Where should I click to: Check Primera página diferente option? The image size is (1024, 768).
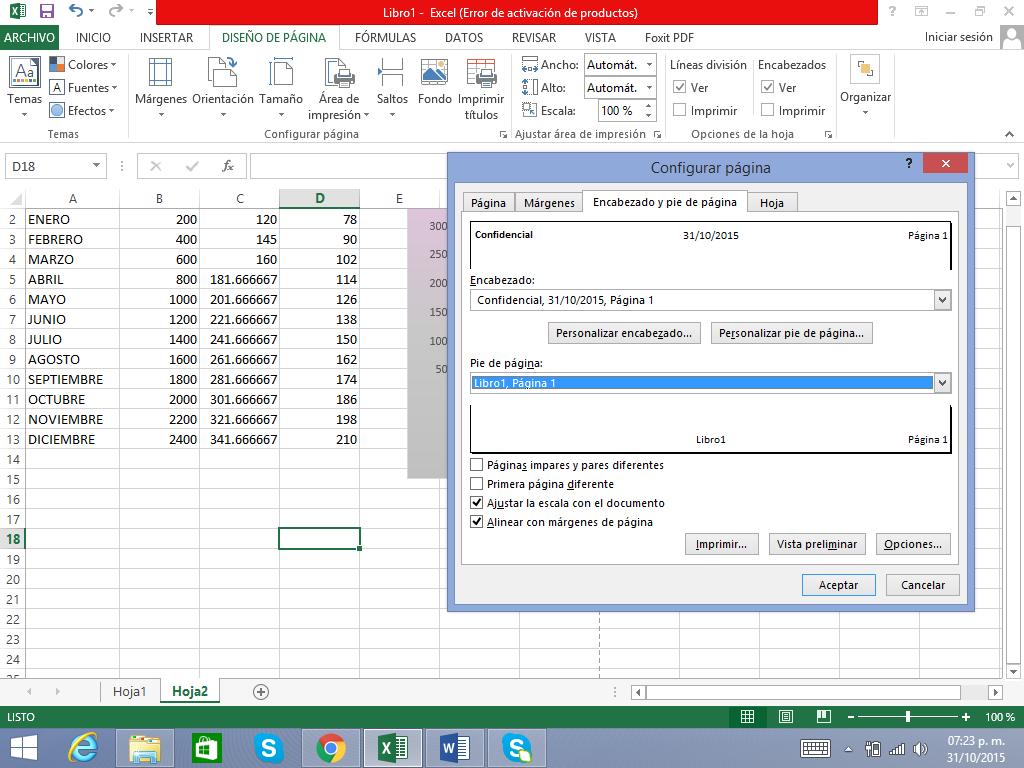[477, 484]
